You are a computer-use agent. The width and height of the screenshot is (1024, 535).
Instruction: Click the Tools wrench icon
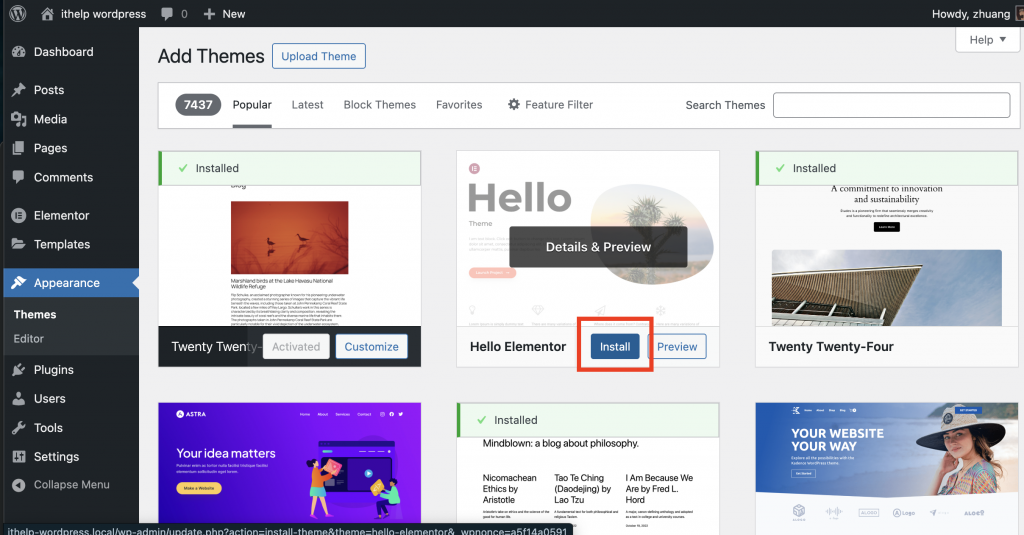click(19, 428)
